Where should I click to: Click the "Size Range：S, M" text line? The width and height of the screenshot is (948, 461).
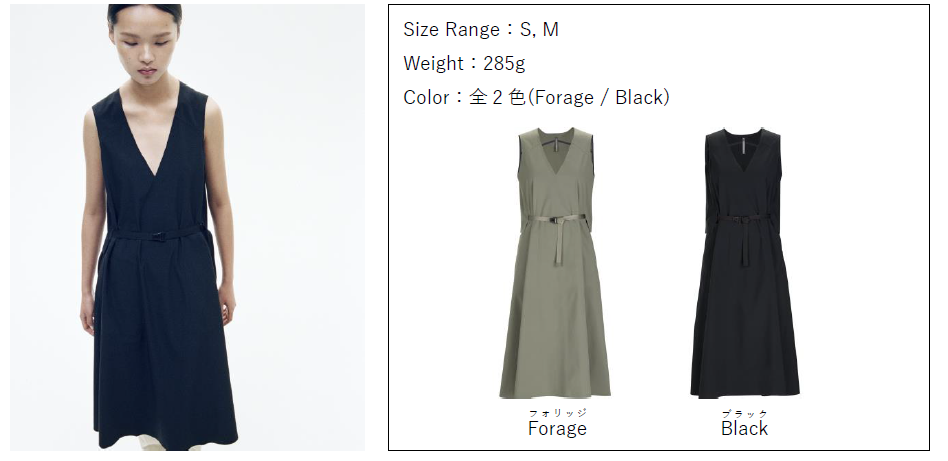481,29
